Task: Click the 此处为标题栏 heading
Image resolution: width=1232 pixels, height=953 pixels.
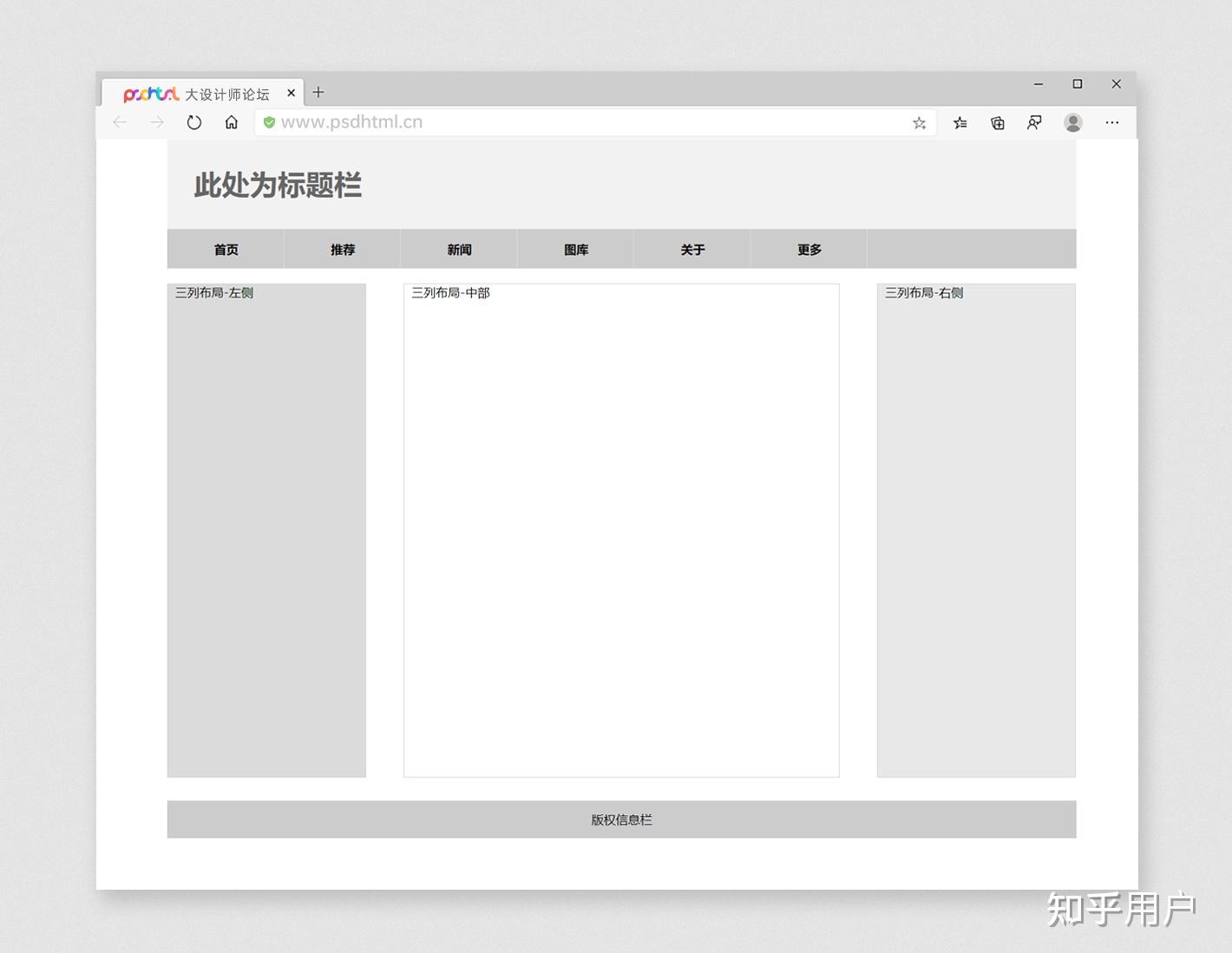Action: coord(278,185)
